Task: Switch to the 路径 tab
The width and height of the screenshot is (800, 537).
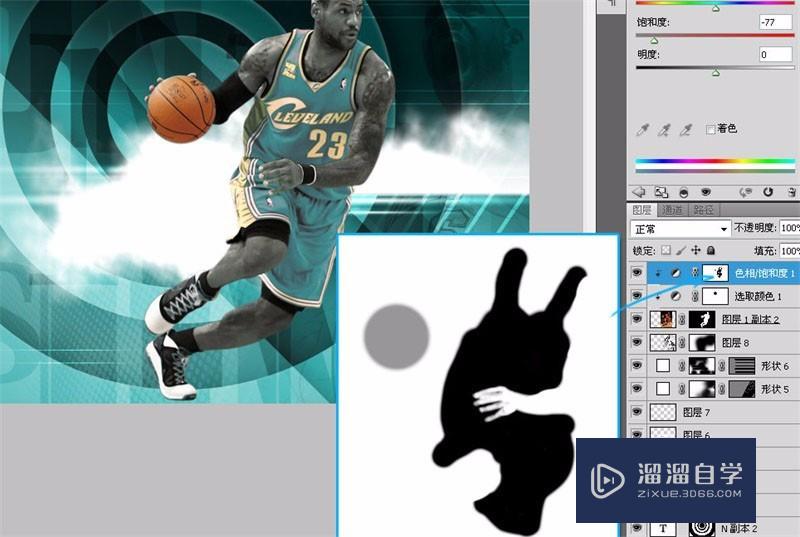Action: pyautogui.click(x=704, y=210)
